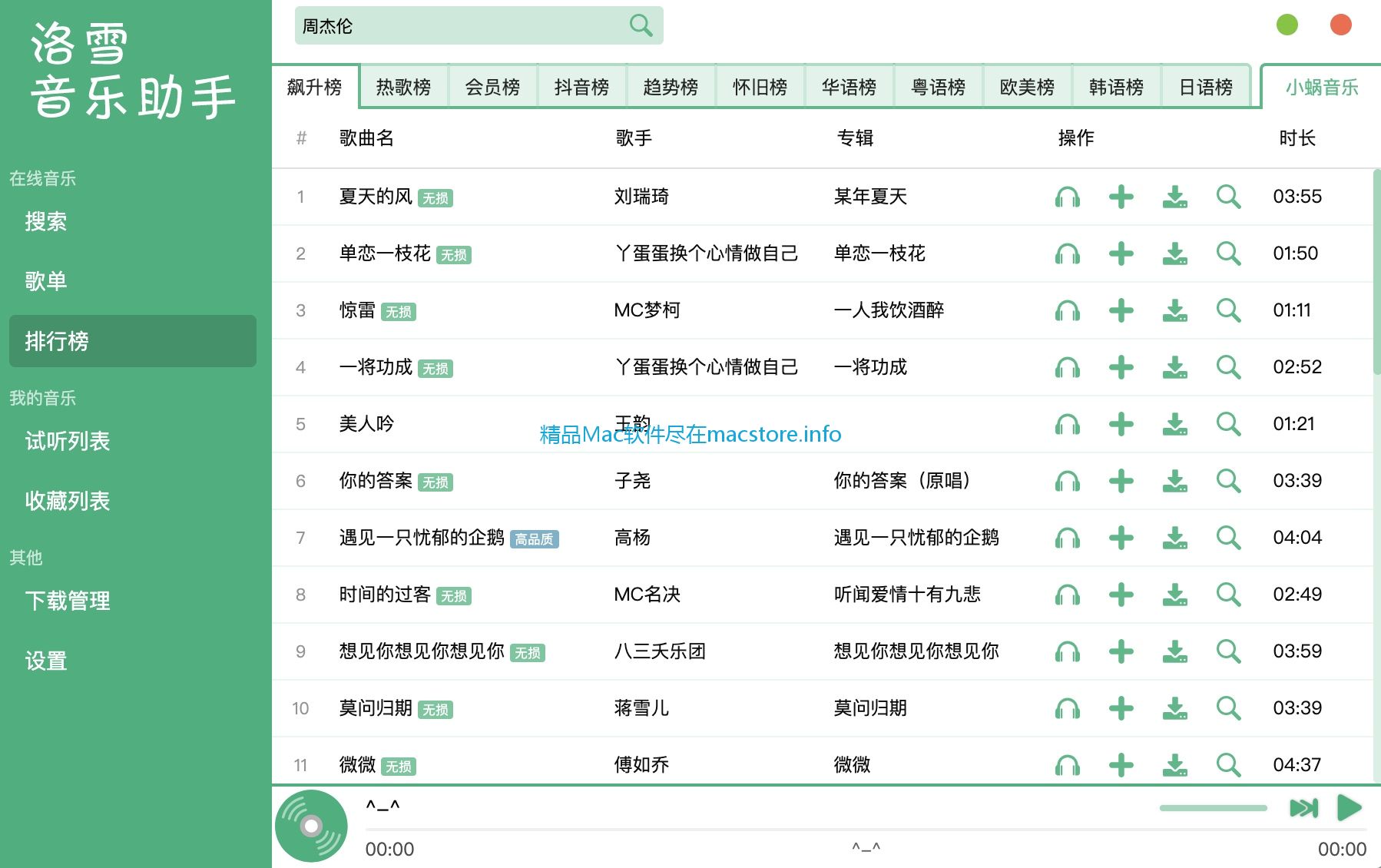The height and width of the screenshot is (868, 1381).
Task: Click the song list vertical scrollbar
Action: tap(1376, 273)
